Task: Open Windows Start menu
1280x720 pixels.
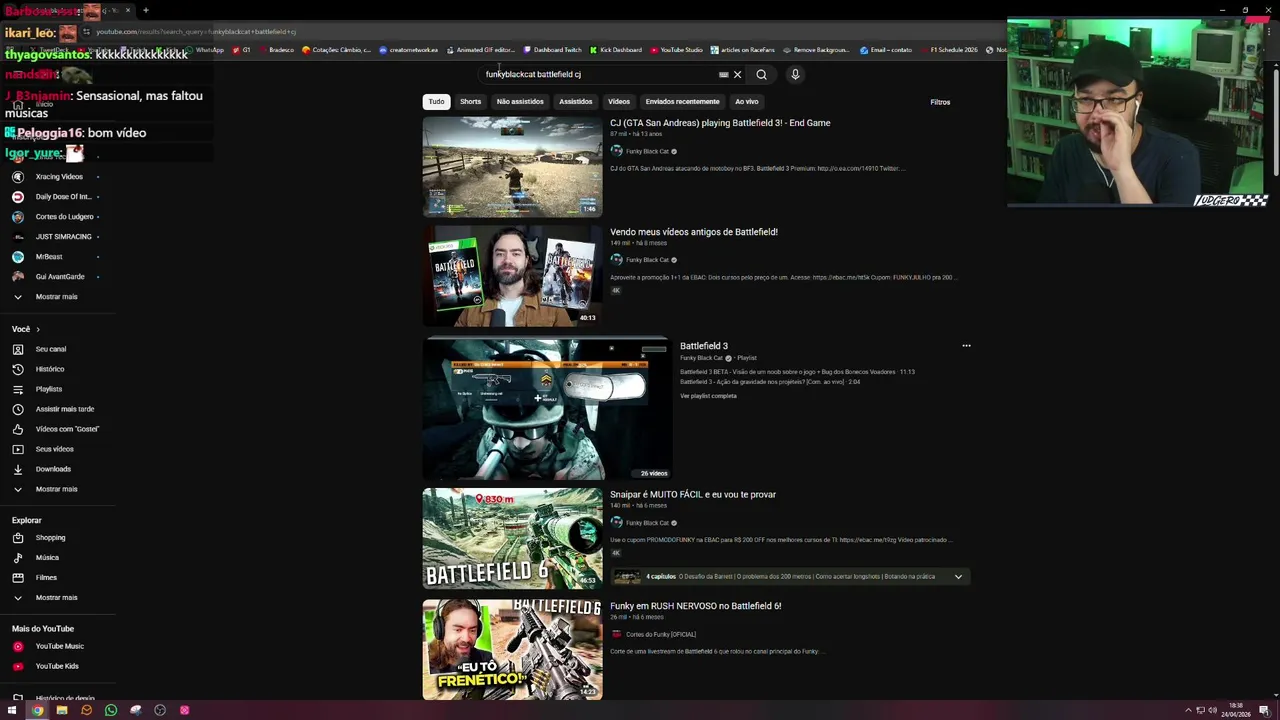Action: [12, 710]
